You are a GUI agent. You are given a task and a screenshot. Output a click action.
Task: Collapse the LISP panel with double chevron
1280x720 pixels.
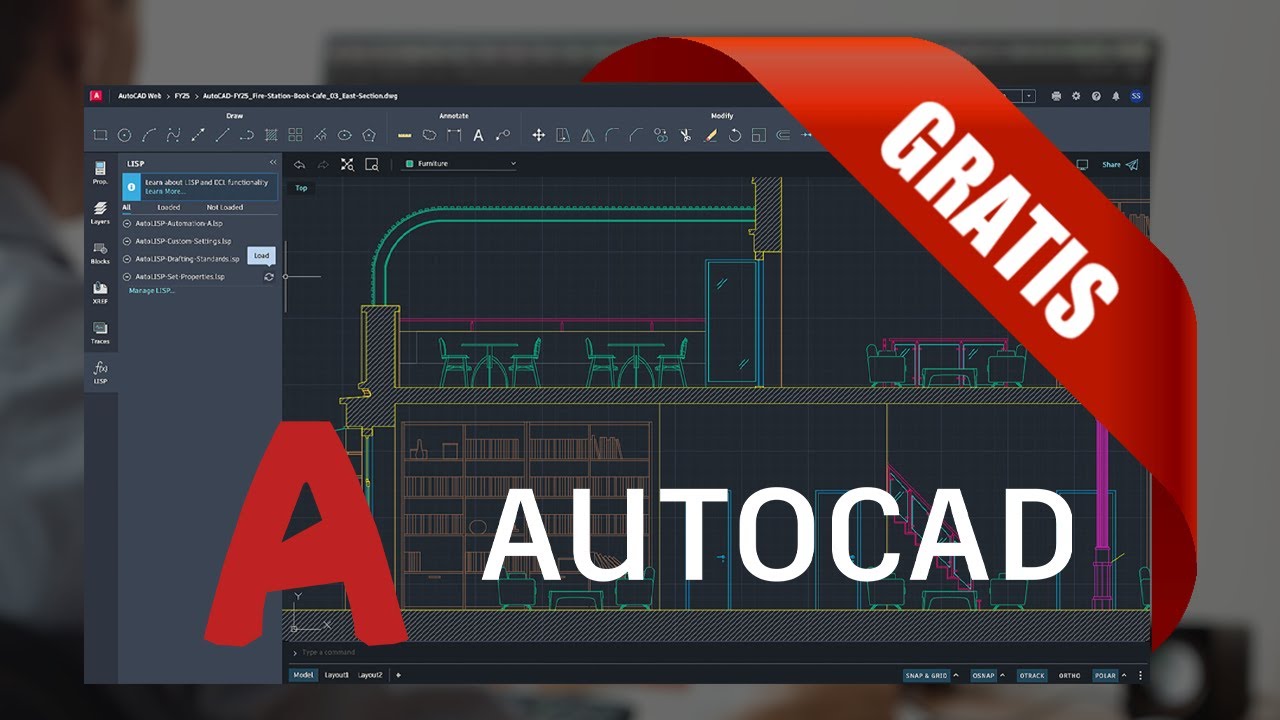[273, 162]
